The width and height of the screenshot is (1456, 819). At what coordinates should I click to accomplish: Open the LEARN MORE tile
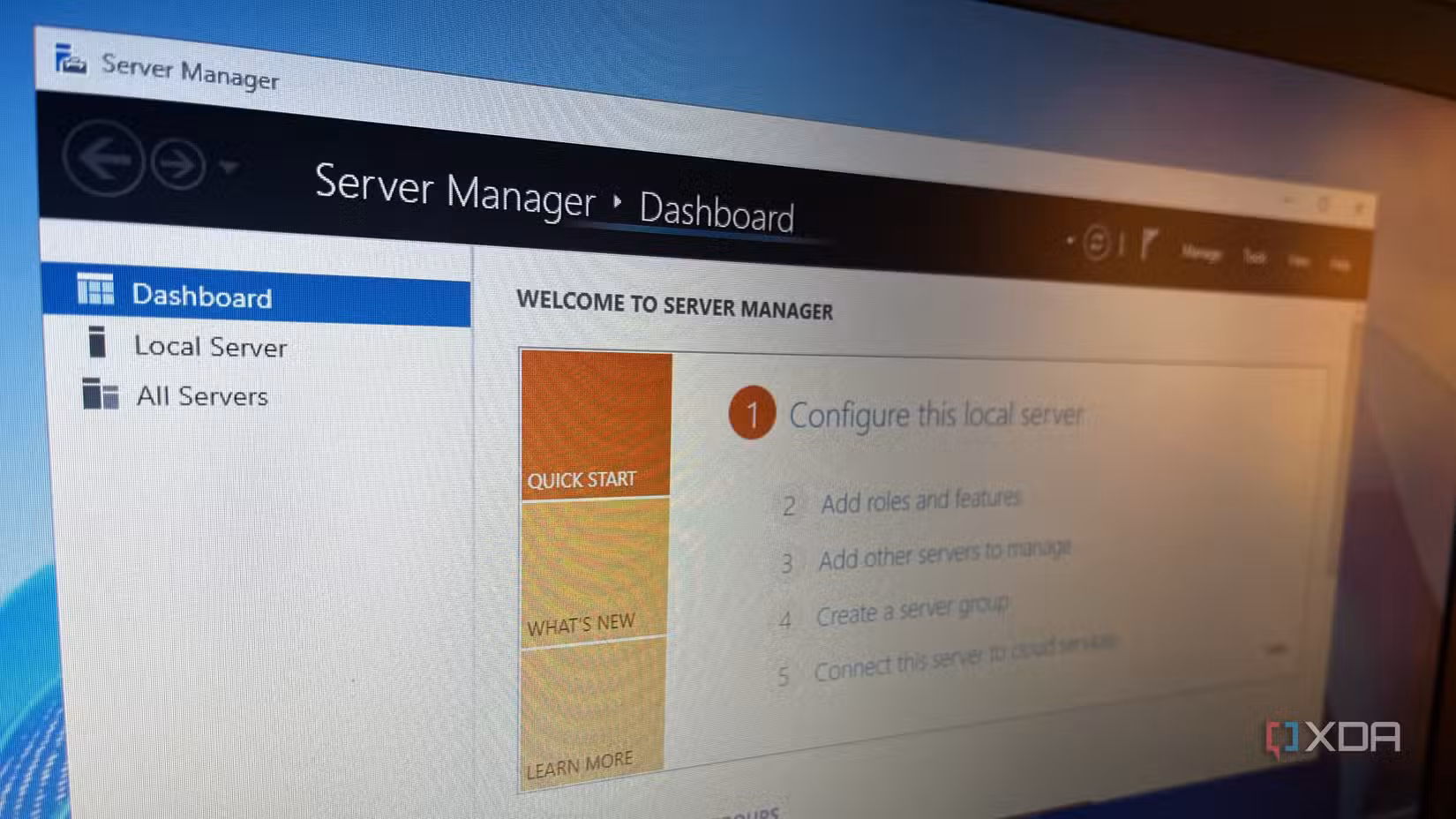coord(592,716)
